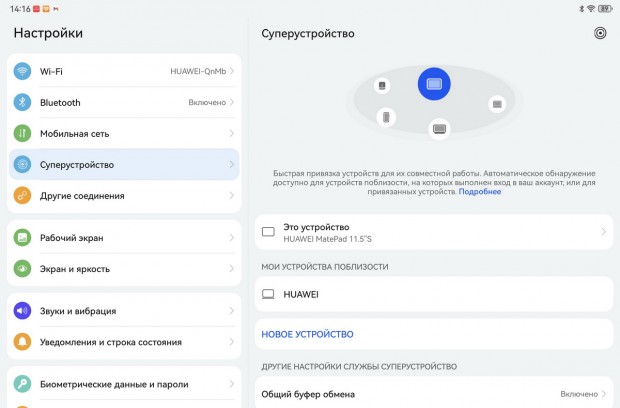Image resolution: width=620 pixels, height=408 pixels.
Task: Expand the Это устройство chevron
Action: point(603,232)
